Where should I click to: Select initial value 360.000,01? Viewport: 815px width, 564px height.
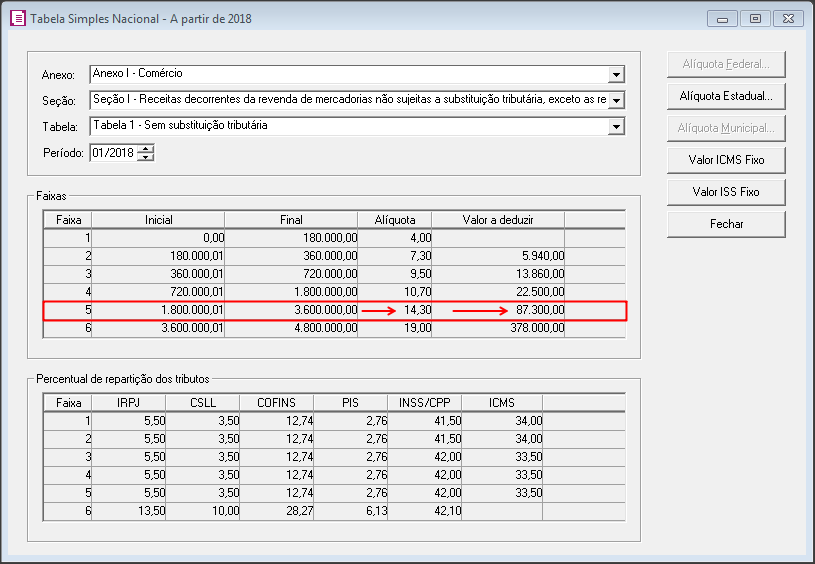(159, 274)
